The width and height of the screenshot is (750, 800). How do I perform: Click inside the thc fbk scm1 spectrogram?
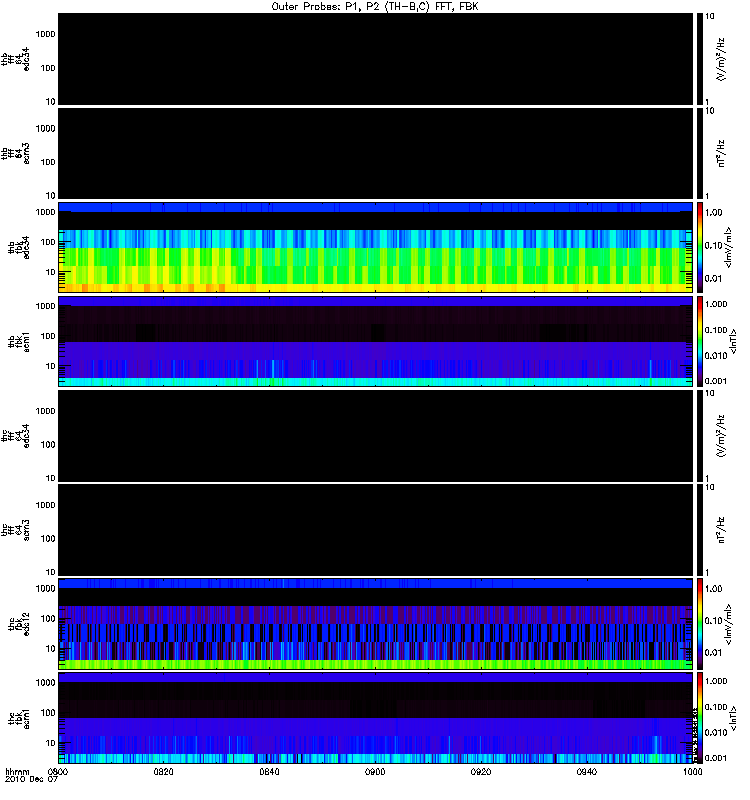(x=375, y=718)
